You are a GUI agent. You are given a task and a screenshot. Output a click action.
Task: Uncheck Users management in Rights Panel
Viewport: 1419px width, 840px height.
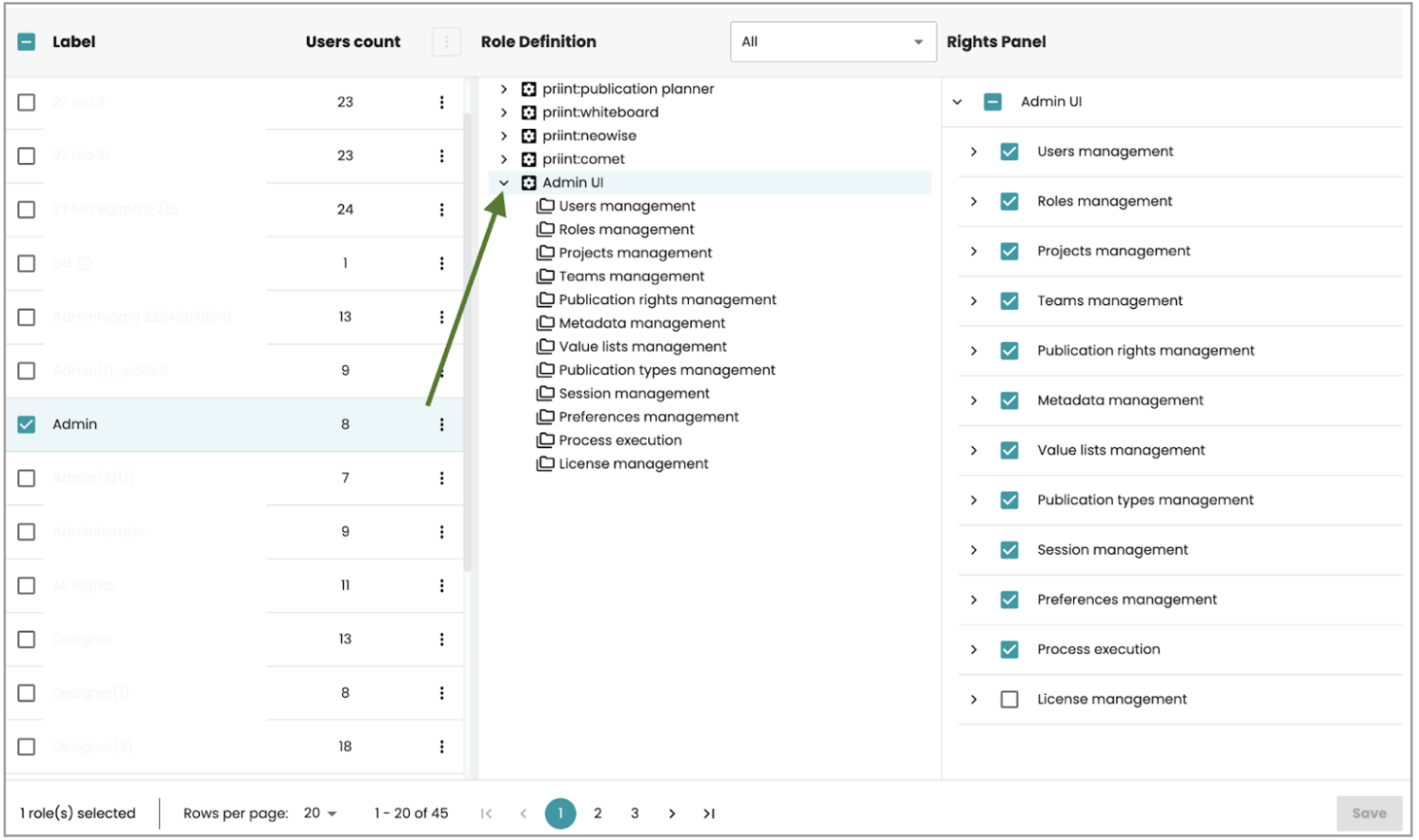click(x=1009, y=152)
